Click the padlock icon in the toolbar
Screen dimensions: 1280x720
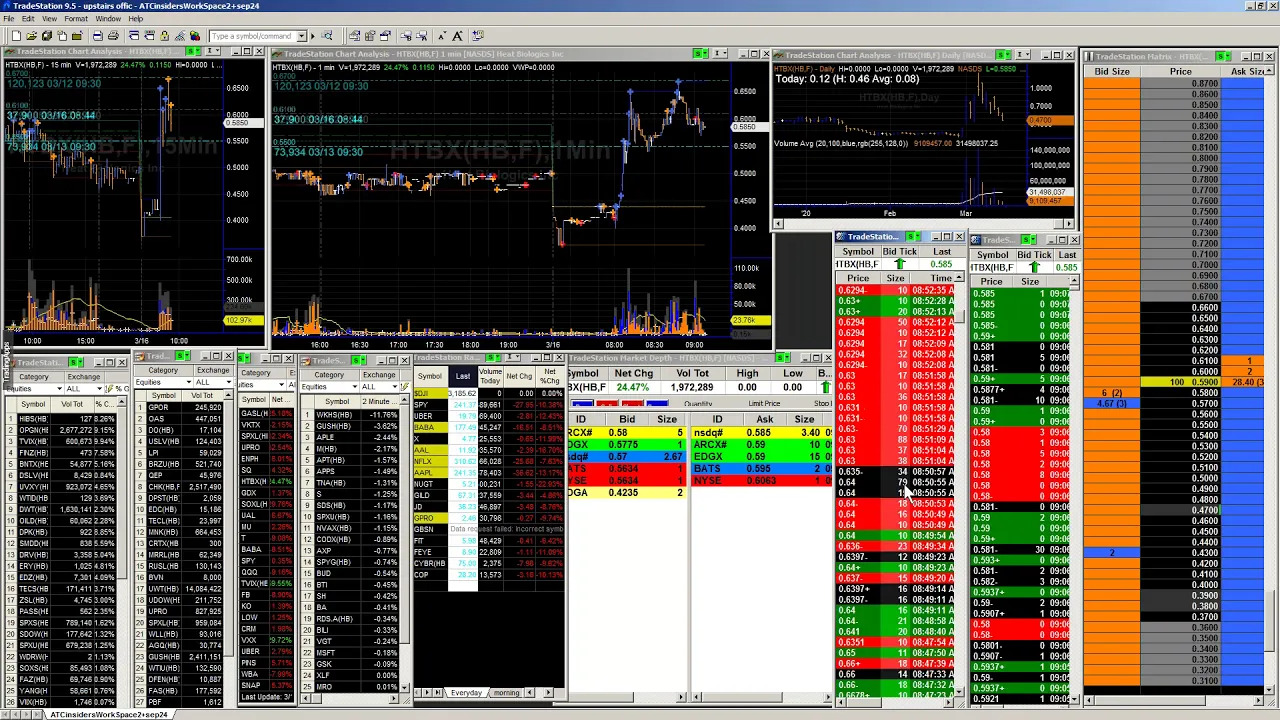tap(164, 36)
